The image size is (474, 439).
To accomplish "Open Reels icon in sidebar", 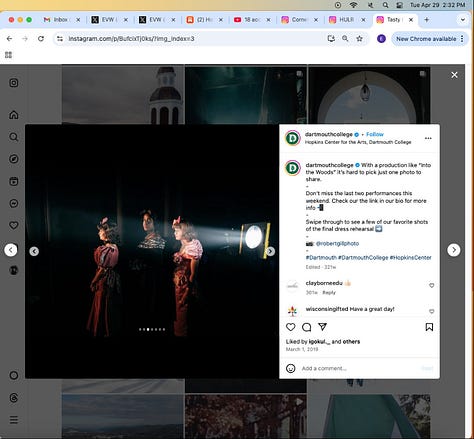I will point(14,181).
